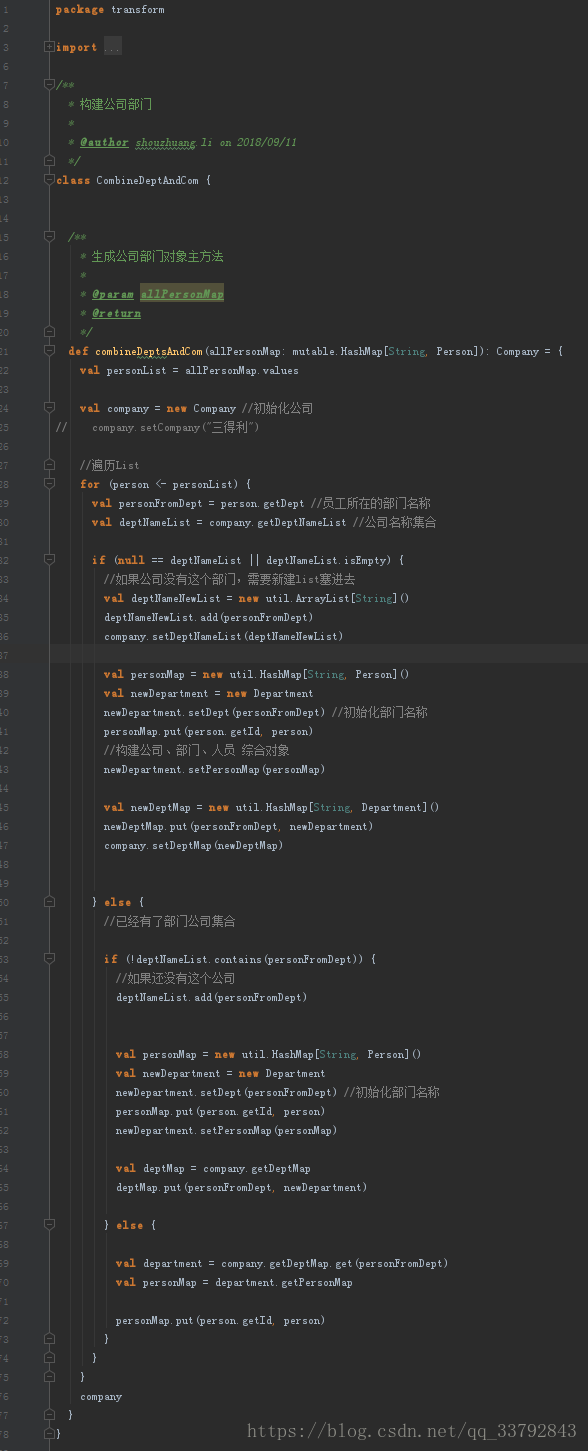Click 'deptNameList.add(personFromDept)' line

(211, 997)
